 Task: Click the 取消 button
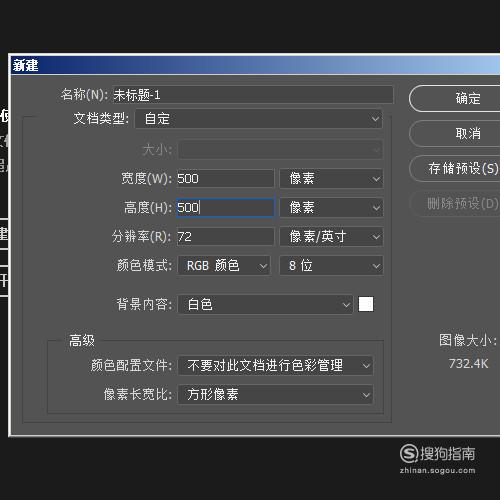coord(455,133)
